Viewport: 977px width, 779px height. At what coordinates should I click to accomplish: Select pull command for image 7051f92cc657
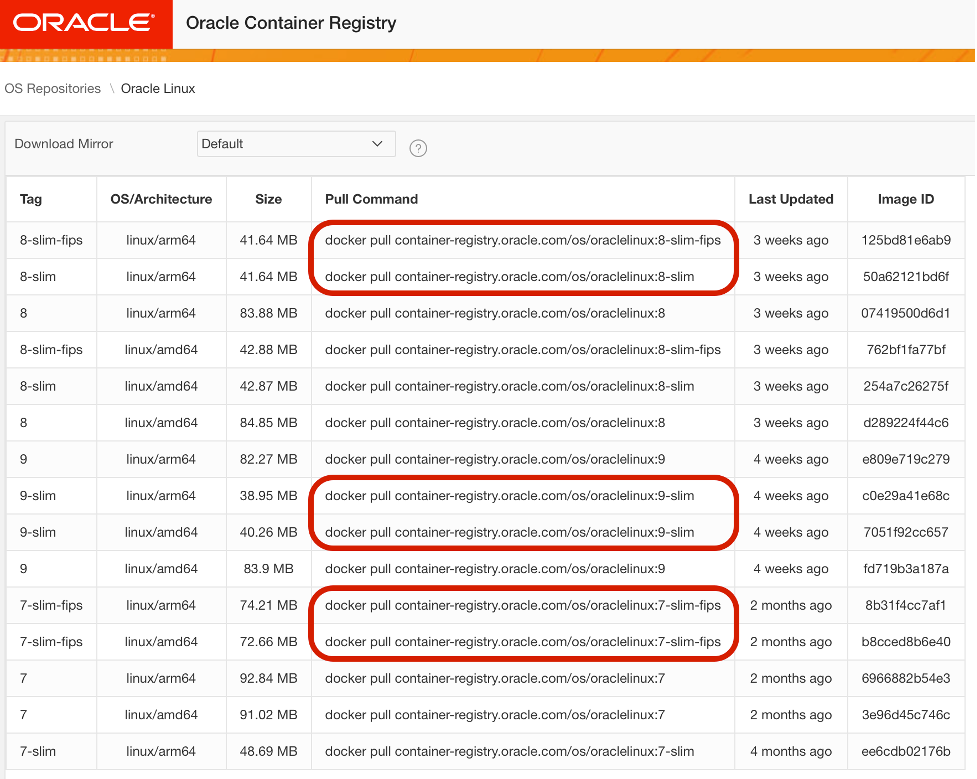[510, 532]
